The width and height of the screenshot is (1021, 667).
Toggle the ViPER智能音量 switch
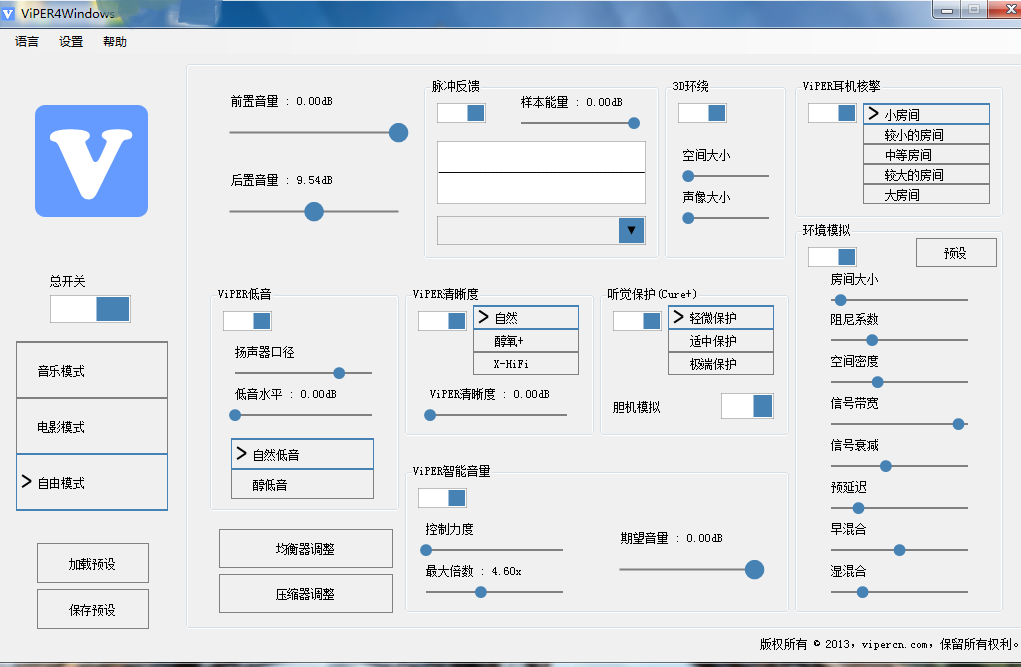[x=442, y=498]
